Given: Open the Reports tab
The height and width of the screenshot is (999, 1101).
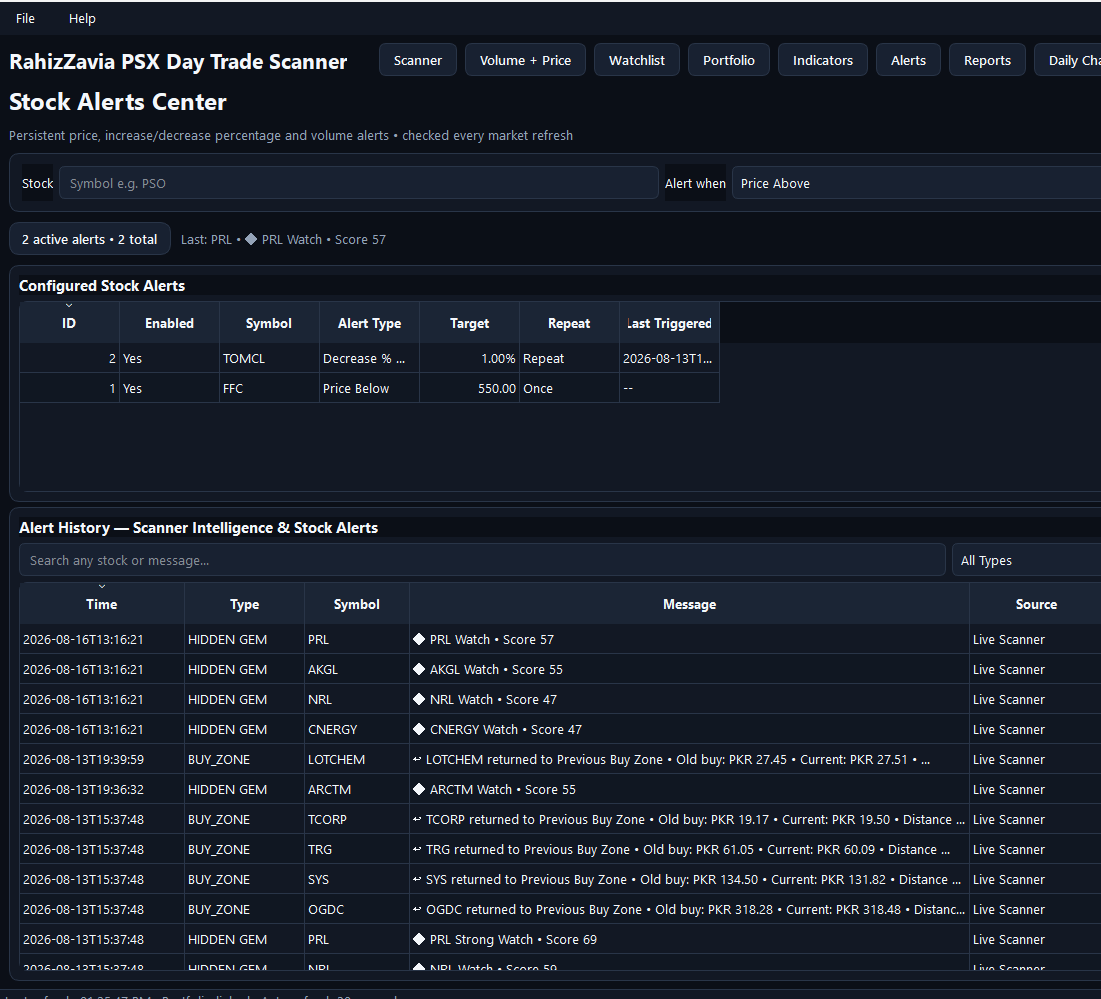Looking at the screenshot, I should click(x=987, y=60).
